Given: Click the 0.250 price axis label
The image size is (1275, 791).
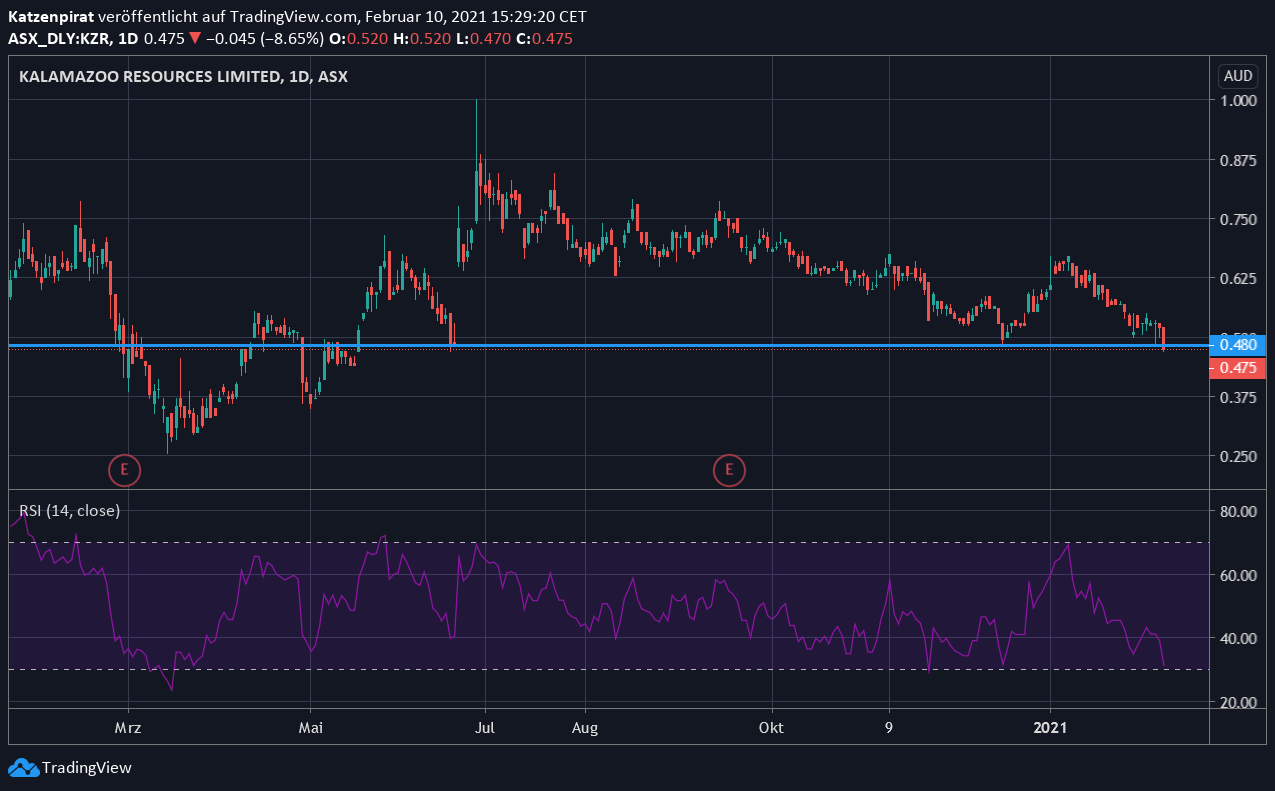Looking at the screenshot, I should pos(1237,456).
